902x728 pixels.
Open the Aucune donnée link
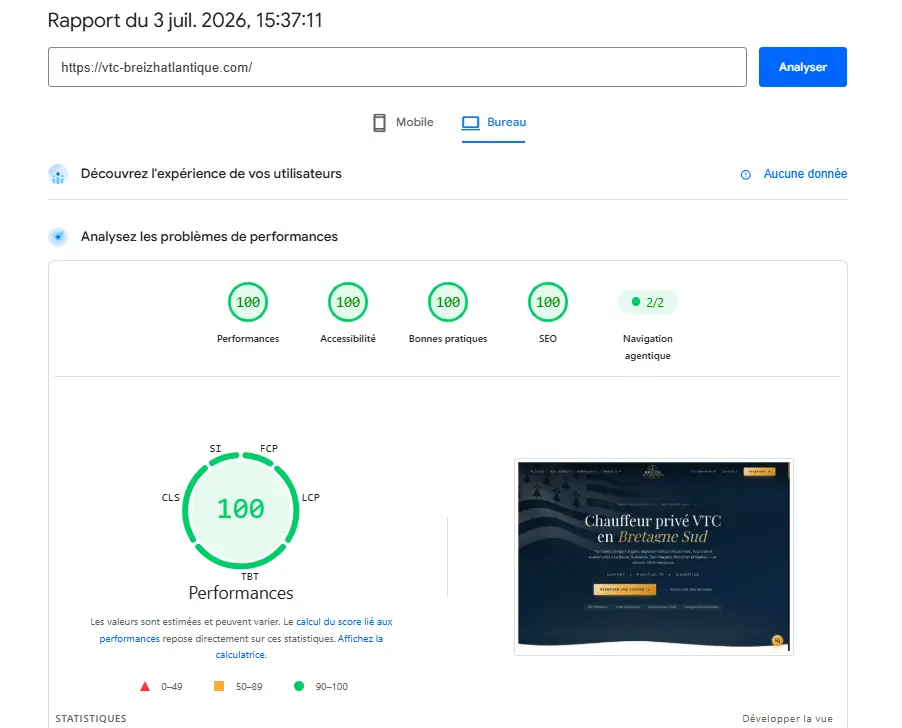pos(805,174)
